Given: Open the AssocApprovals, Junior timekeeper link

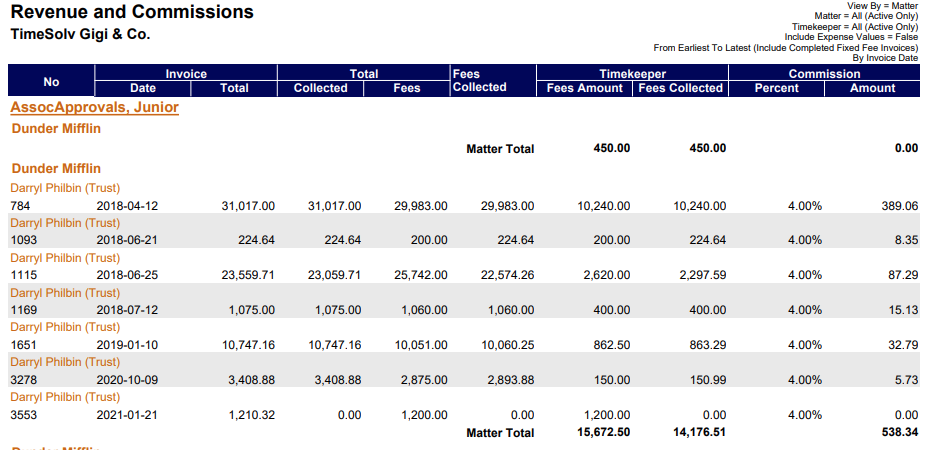Looking at the screenshot, I should (94, 107).
